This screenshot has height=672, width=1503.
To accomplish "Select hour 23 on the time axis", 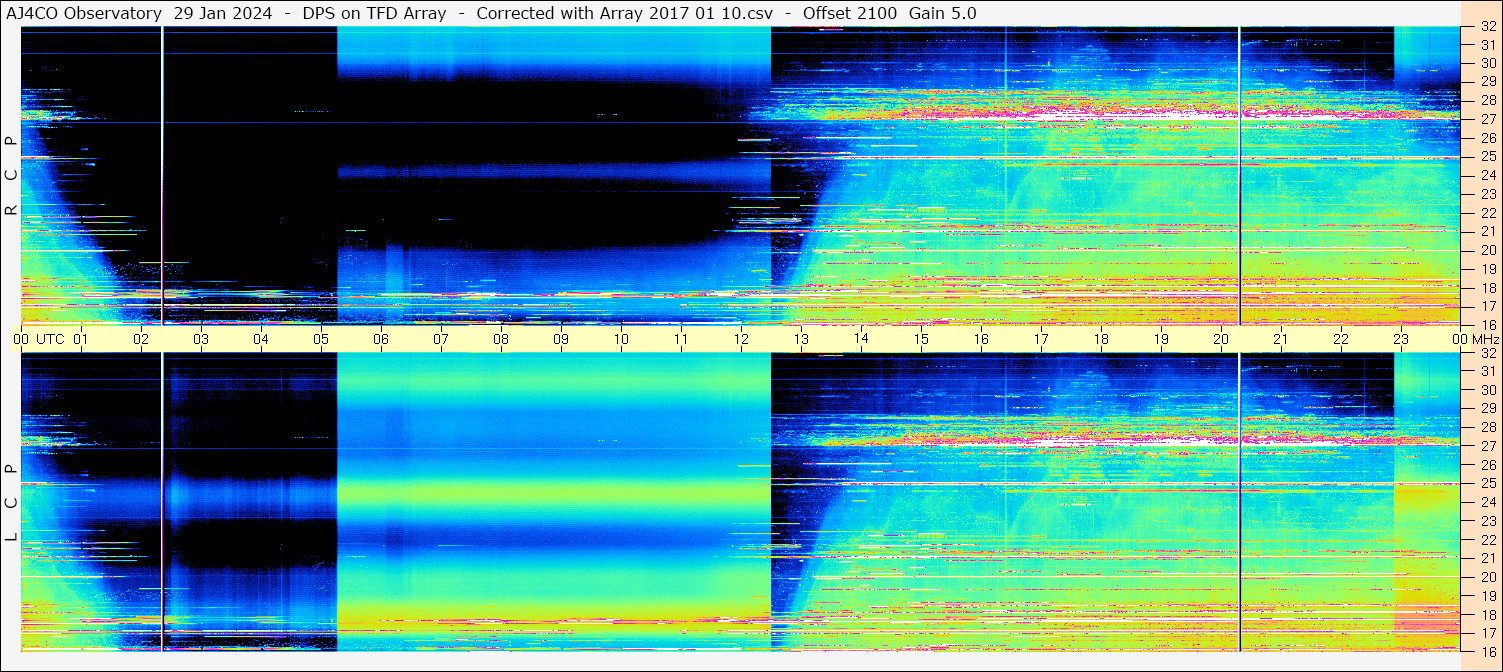I will coord(1401,339).
